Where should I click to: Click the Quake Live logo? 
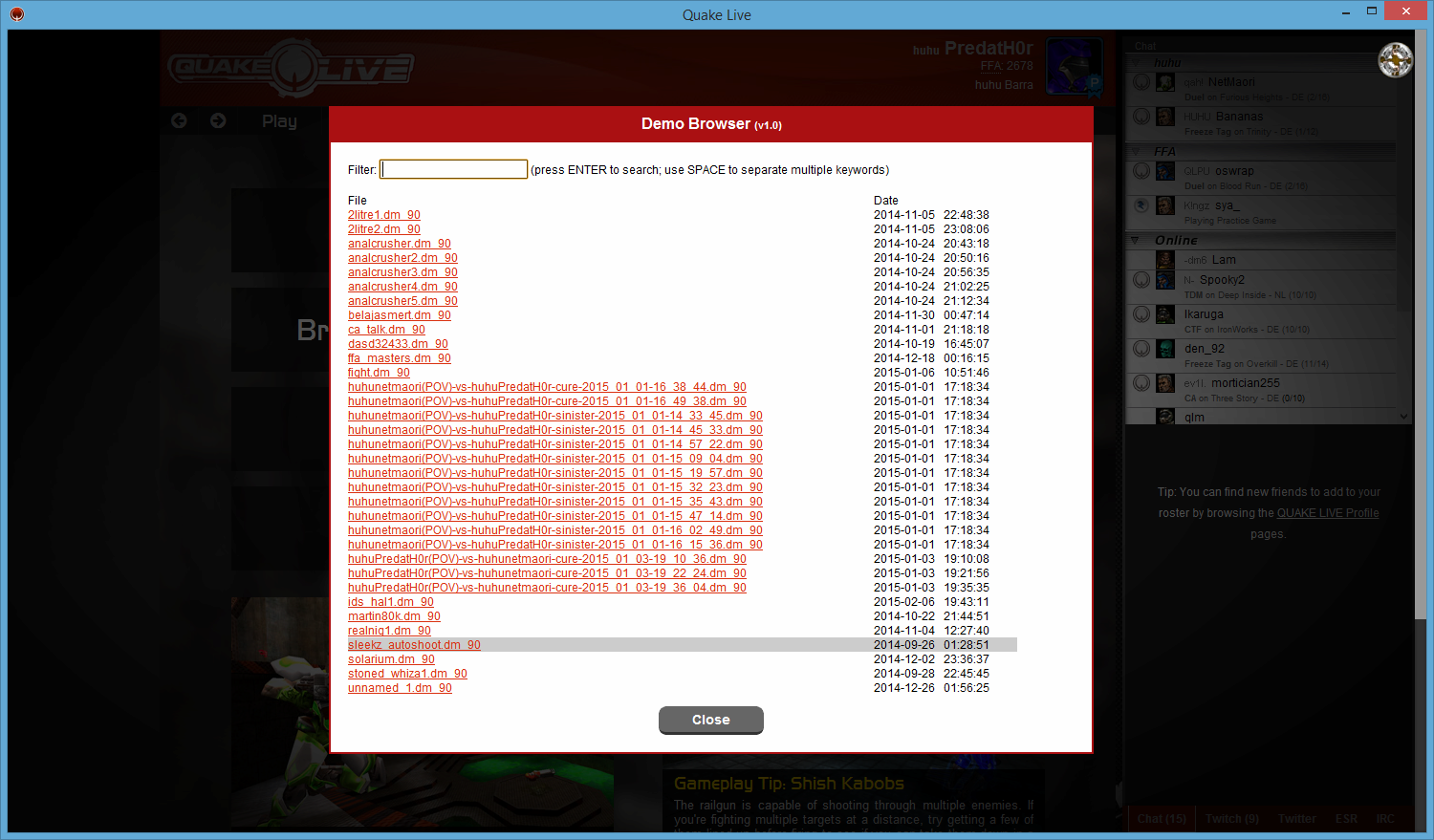point(291,68)
